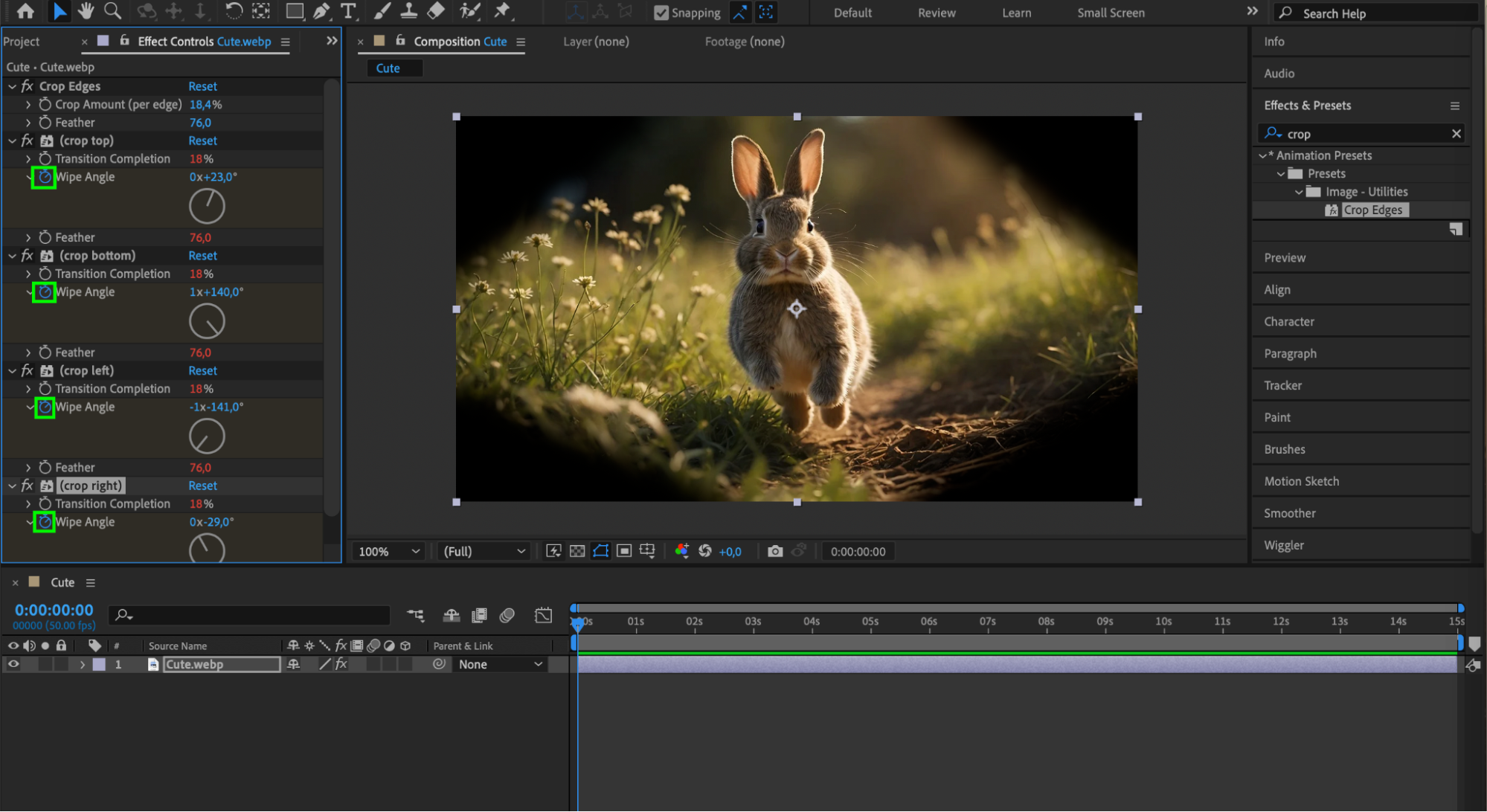
Task: Reset the (crop bottom) effect
Action: tap(202, 256)
